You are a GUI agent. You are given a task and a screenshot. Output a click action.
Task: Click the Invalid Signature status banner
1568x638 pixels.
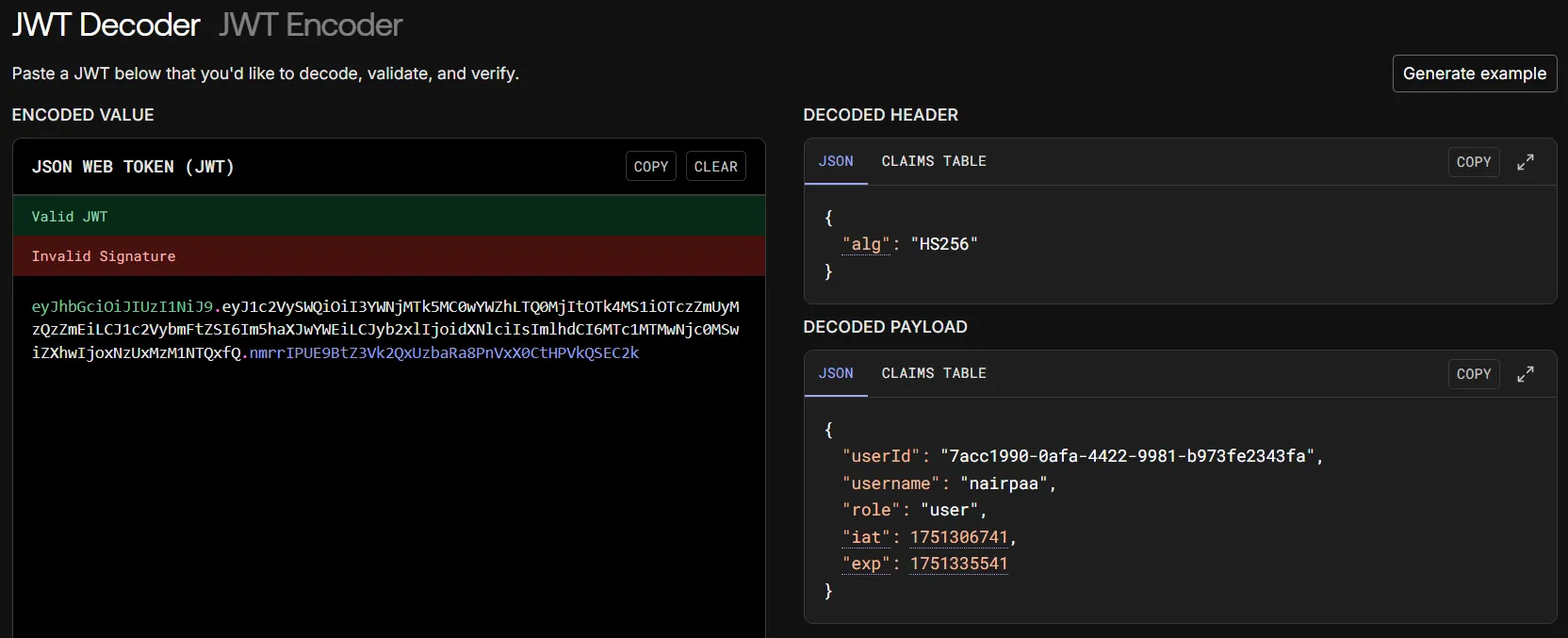click(x=388, y=256)
